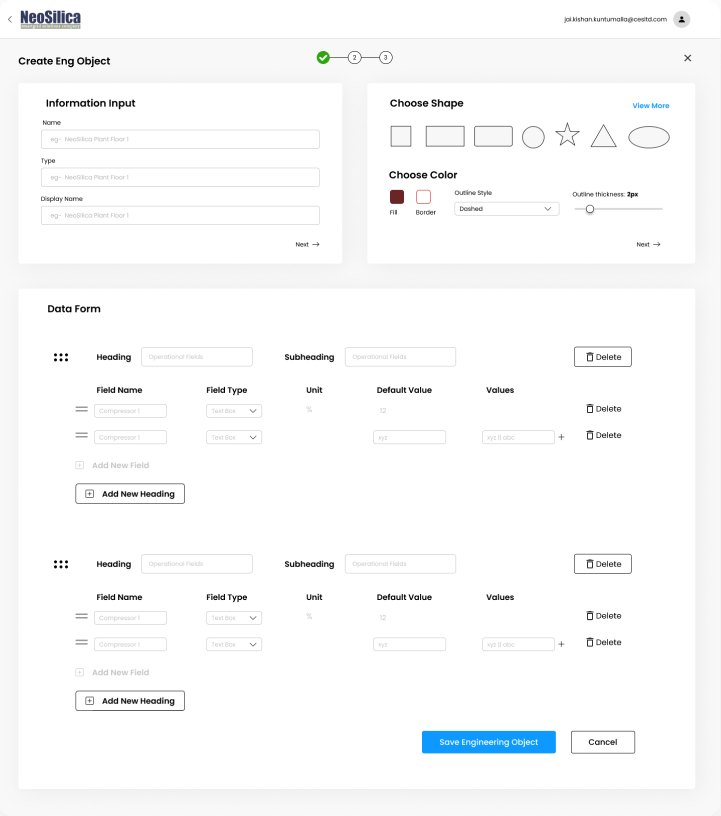Open second section's second row Field Type dropdown

pyautogui.click(x=234, y=645)
